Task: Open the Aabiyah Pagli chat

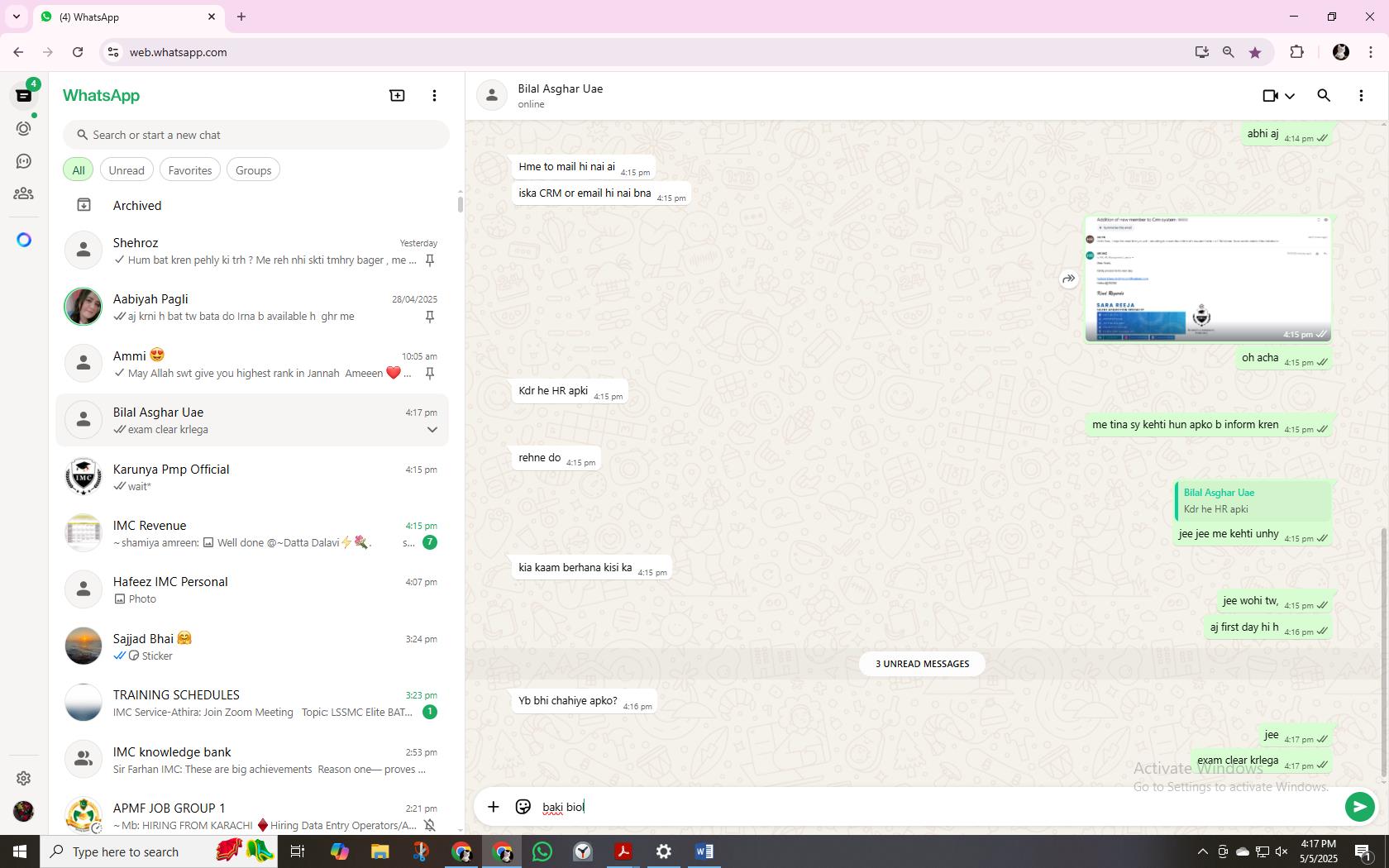Action: (x=252, y=307)
